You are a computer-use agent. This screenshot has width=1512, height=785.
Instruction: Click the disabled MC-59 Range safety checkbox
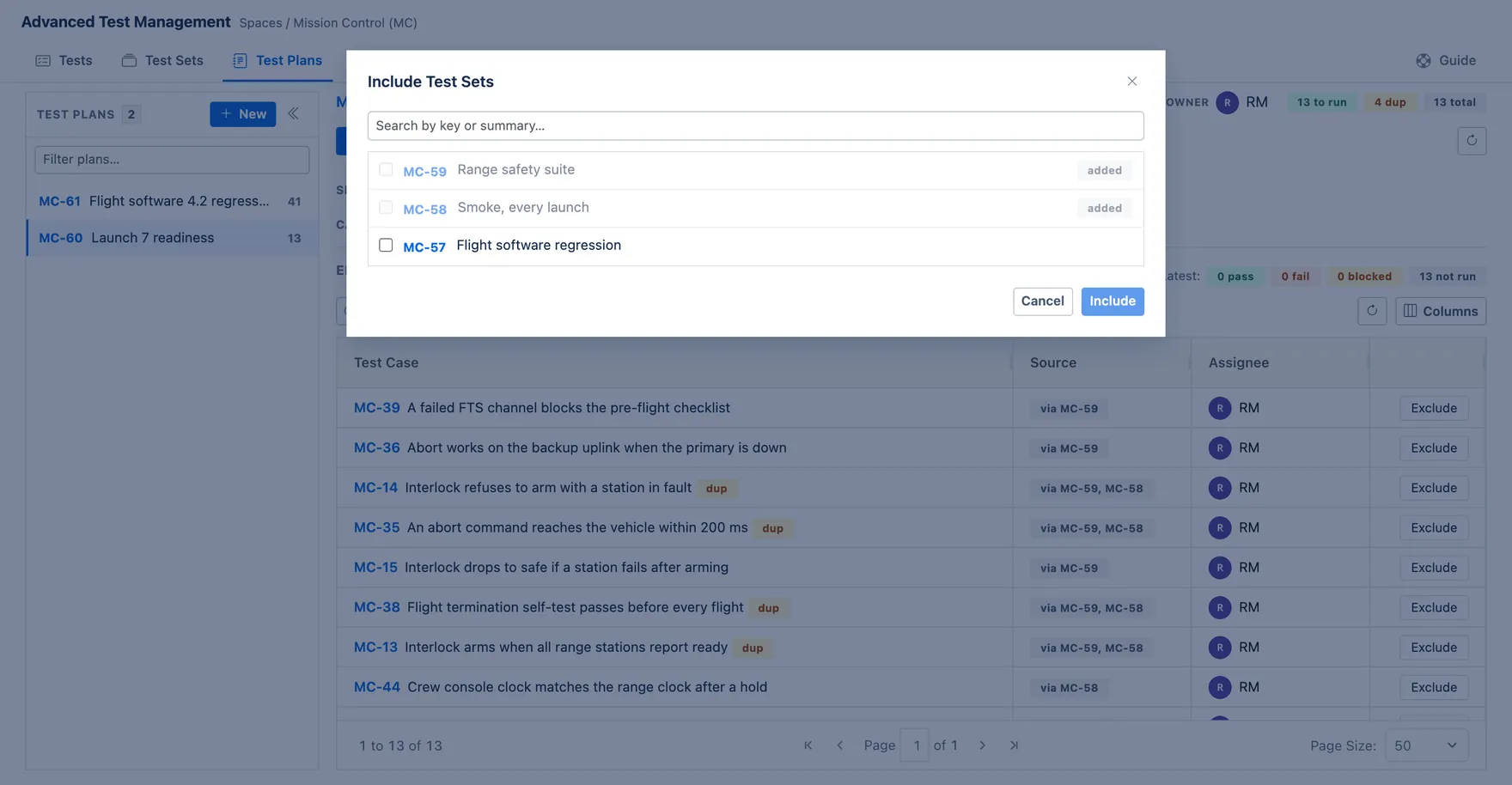coord(386,169)
